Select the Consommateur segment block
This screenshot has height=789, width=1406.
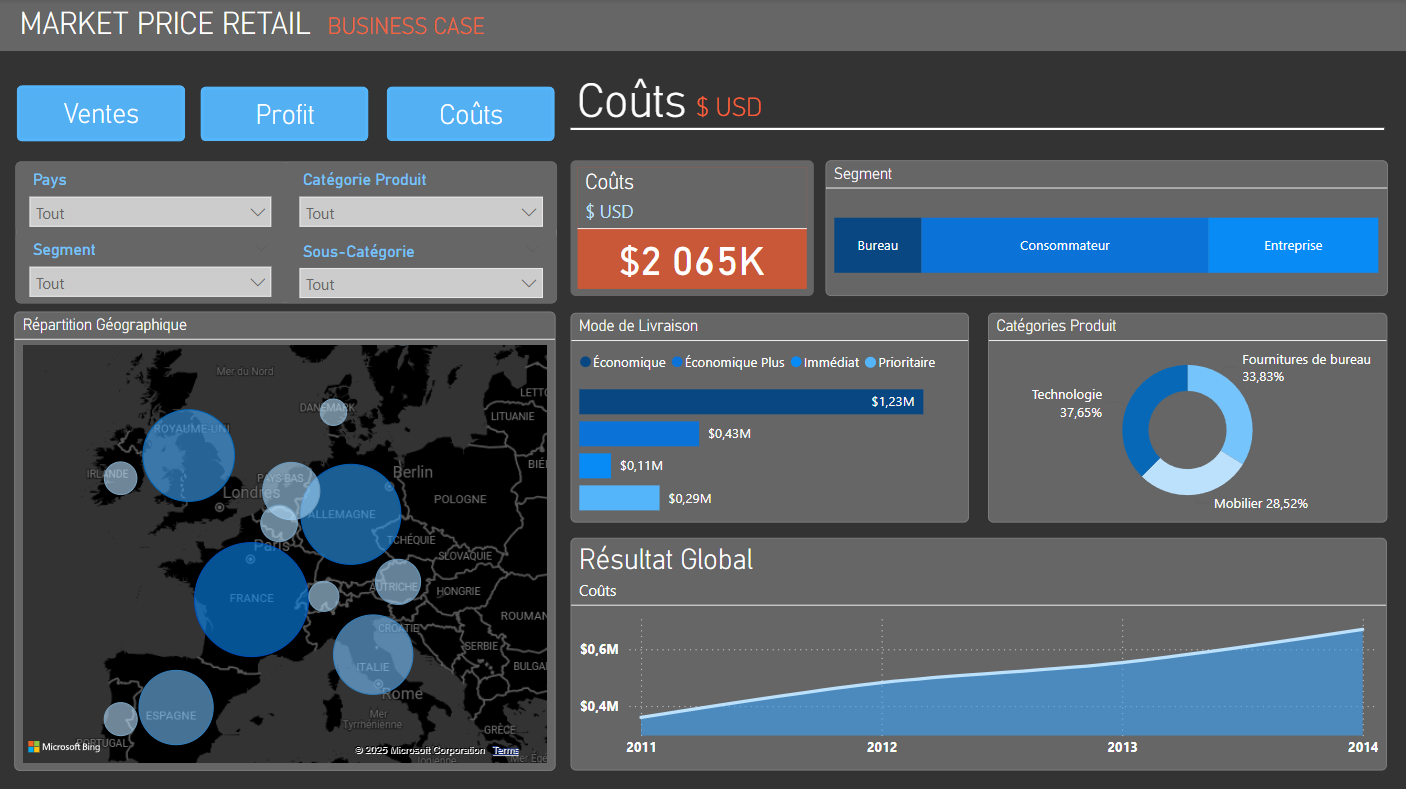[1064, 246]
